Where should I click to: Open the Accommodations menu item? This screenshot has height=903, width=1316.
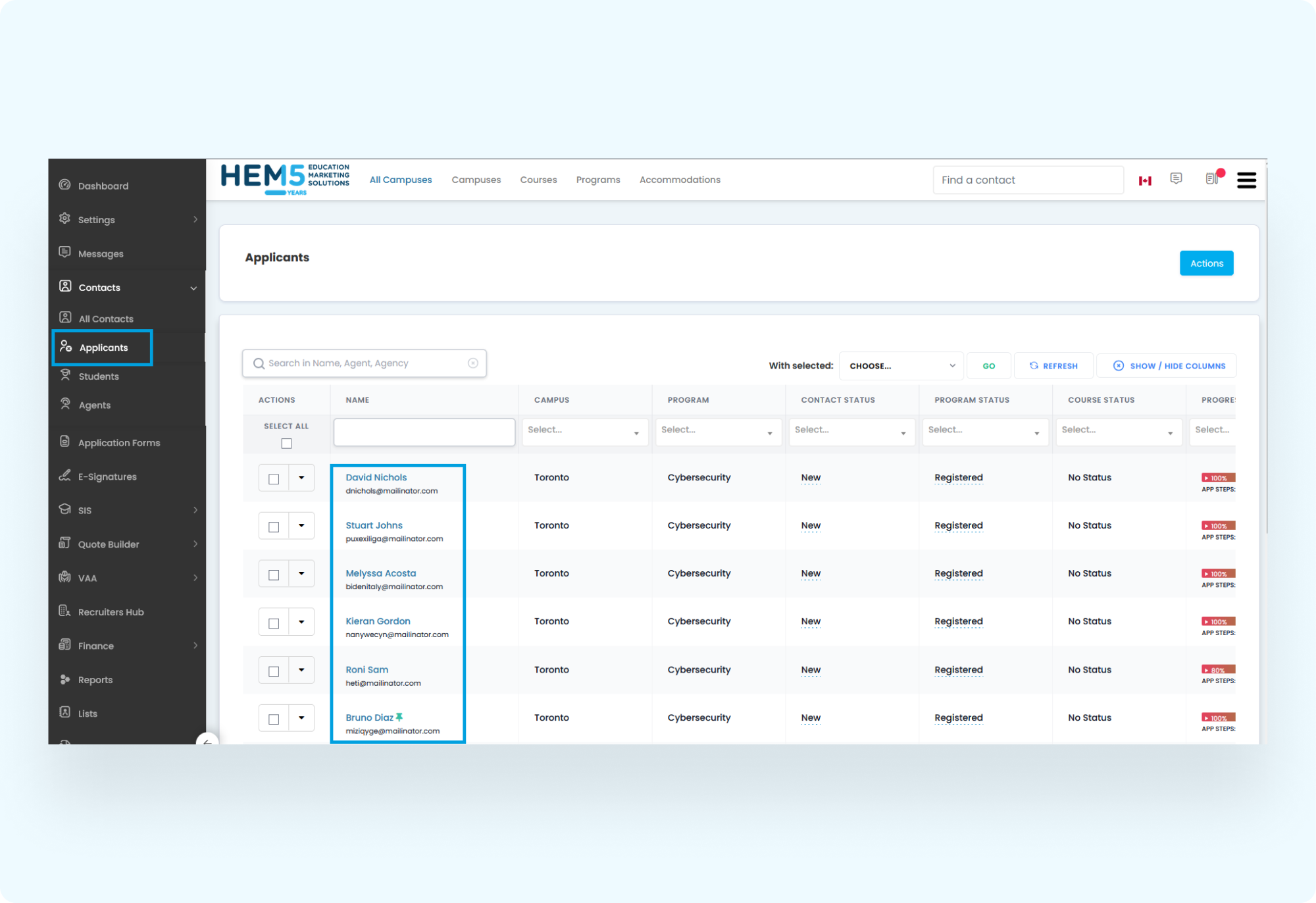coord(680,179)
